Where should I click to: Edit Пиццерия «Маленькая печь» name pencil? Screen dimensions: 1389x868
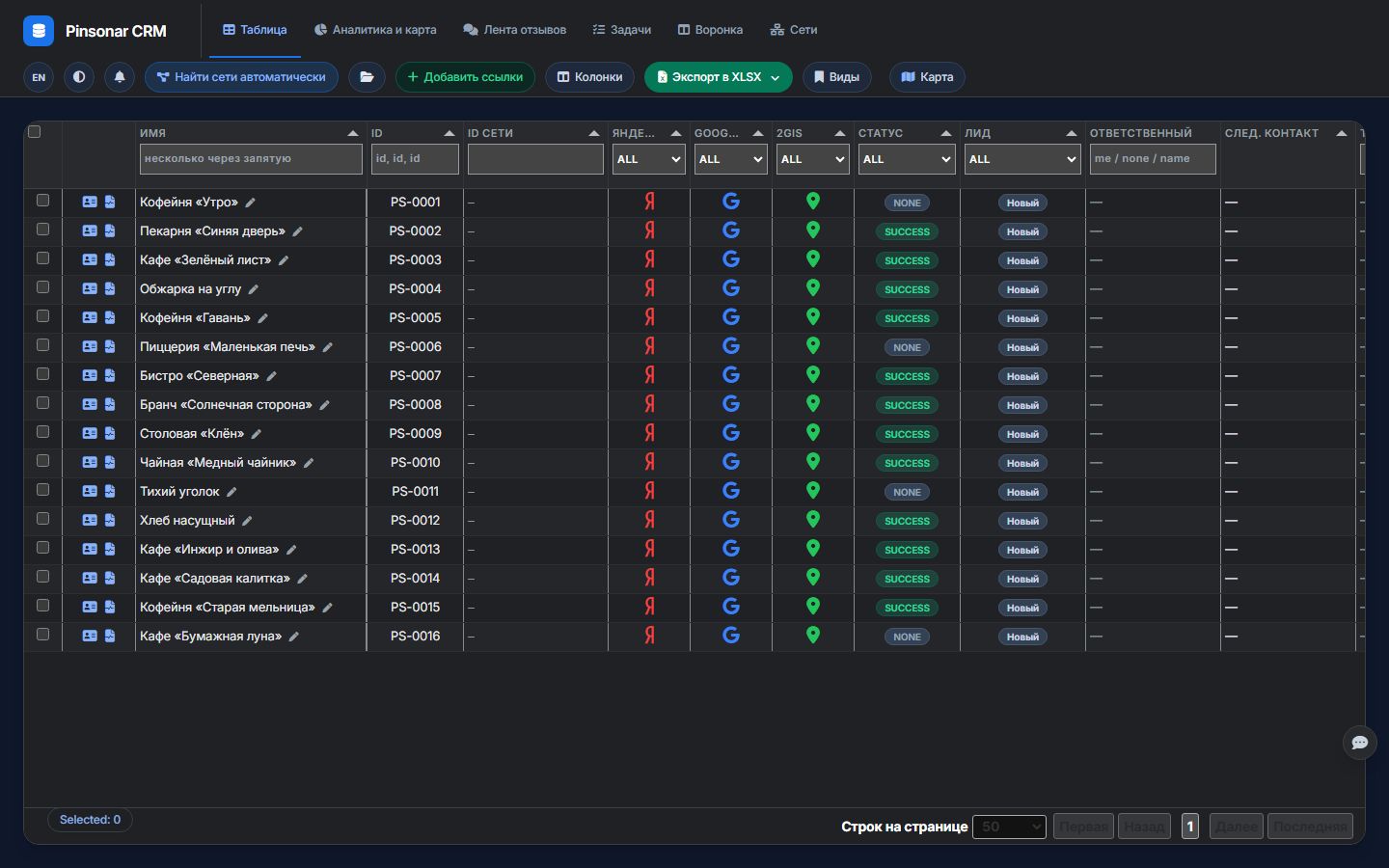point(328,347)
